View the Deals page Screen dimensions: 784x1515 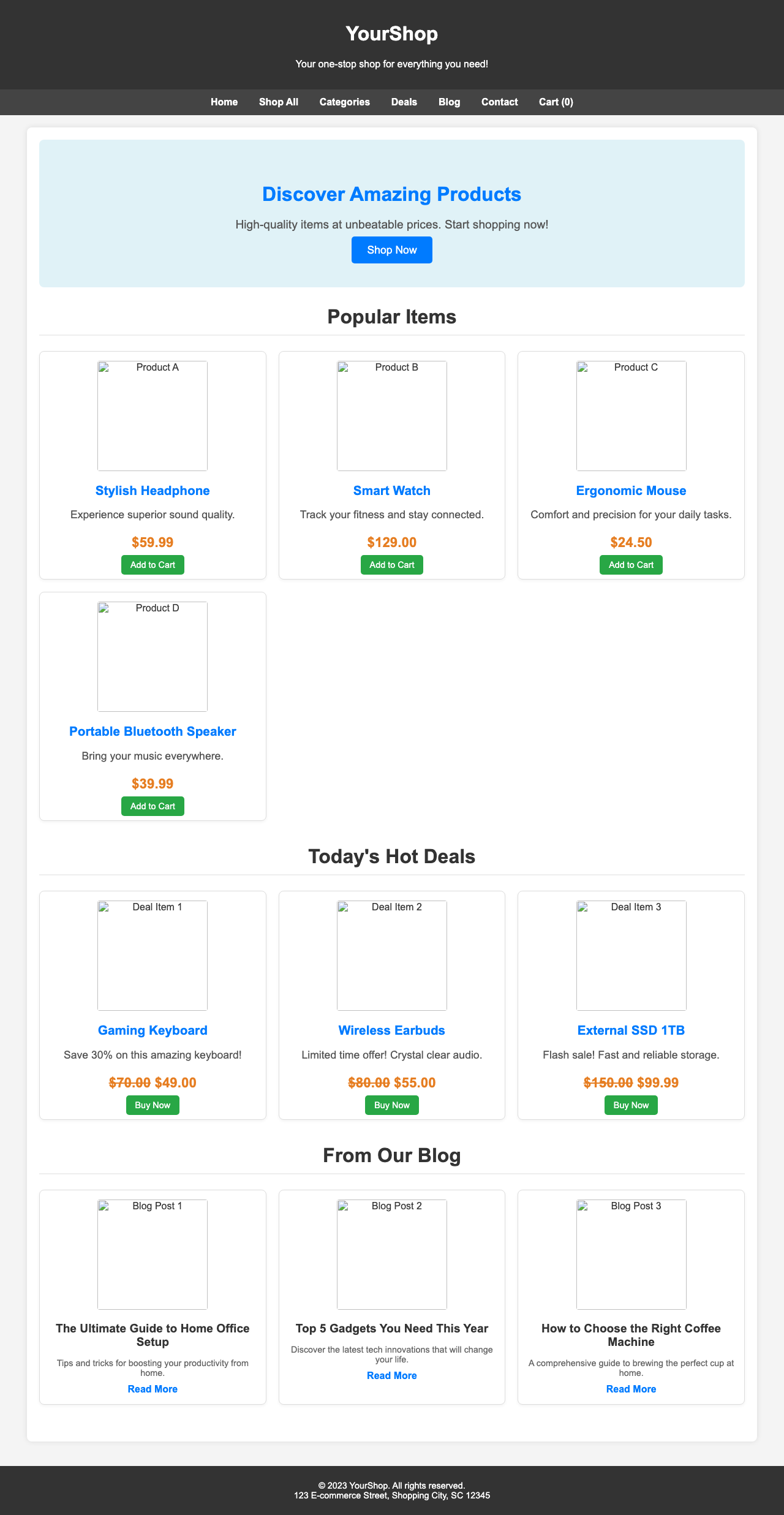tap(404, 102)
